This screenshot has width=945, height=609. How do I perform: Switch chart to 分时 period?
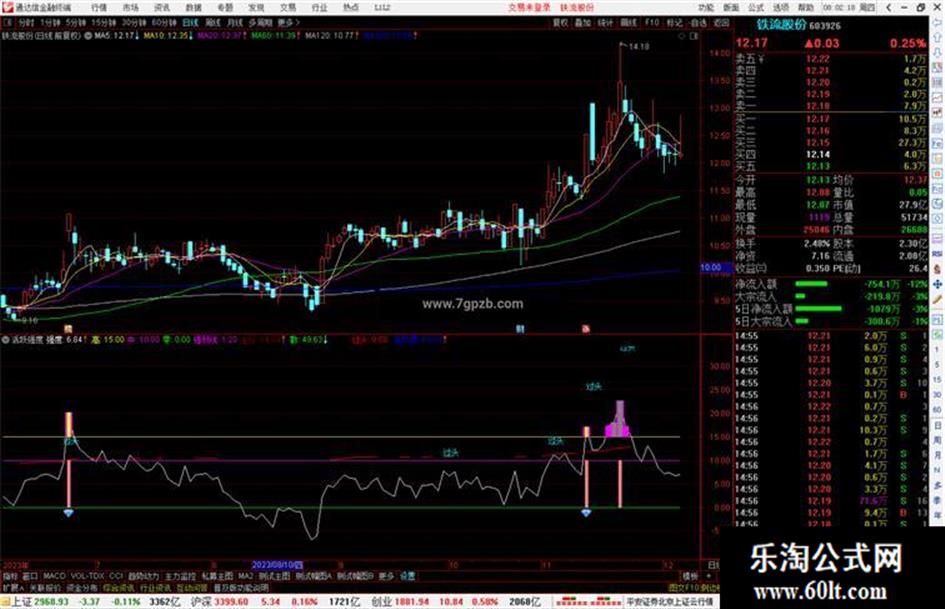(x=26, y=22)
